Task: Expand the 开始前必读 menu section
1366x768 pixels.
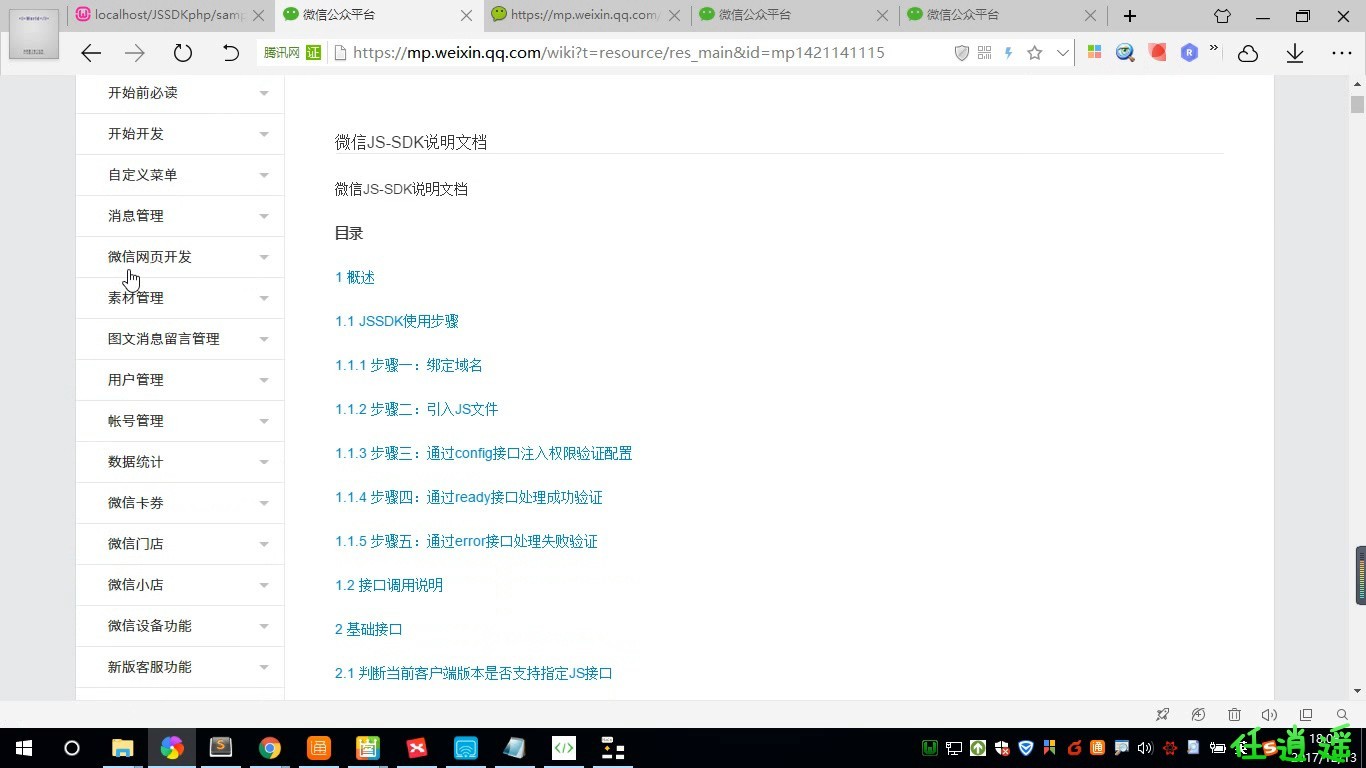Action: [x=180, y=93]
